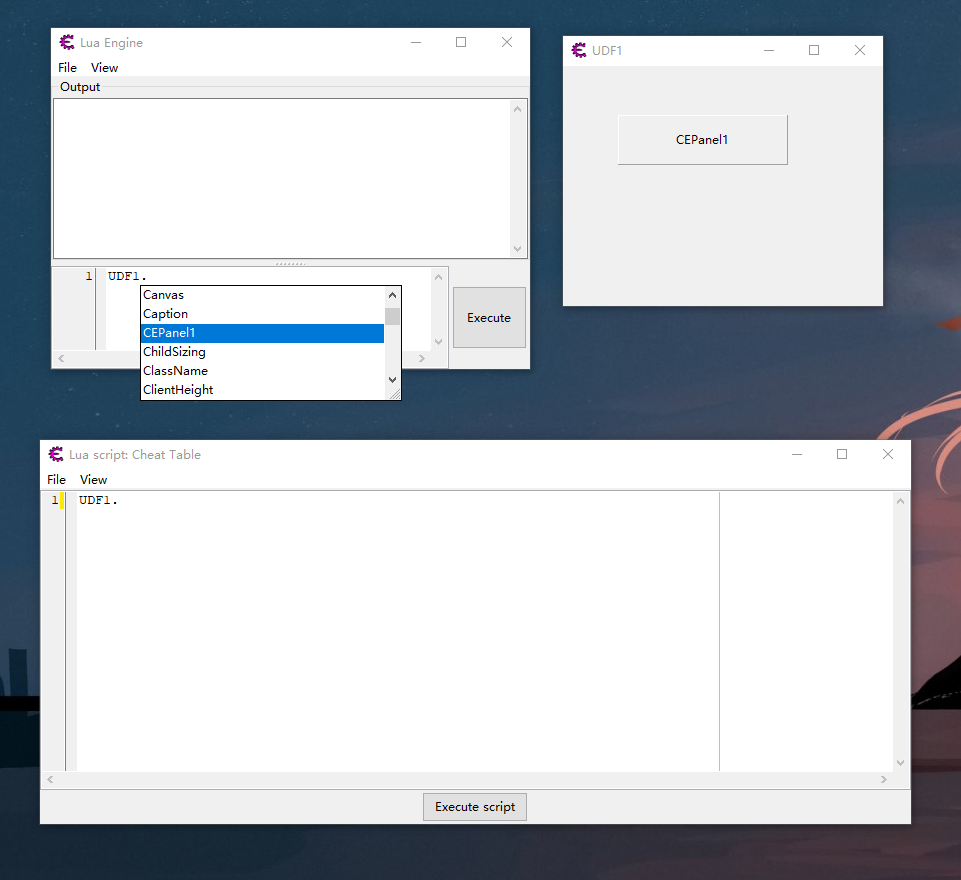
Task: Click the Cheat Engine icon in Lua script window
Action: 56,454
